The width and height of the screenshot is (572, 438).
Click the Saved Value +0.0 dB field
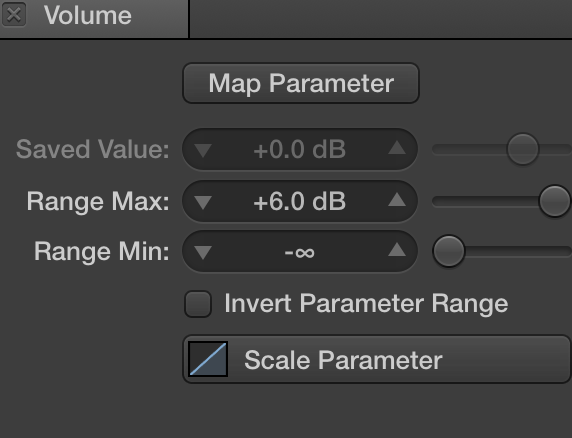300,150
